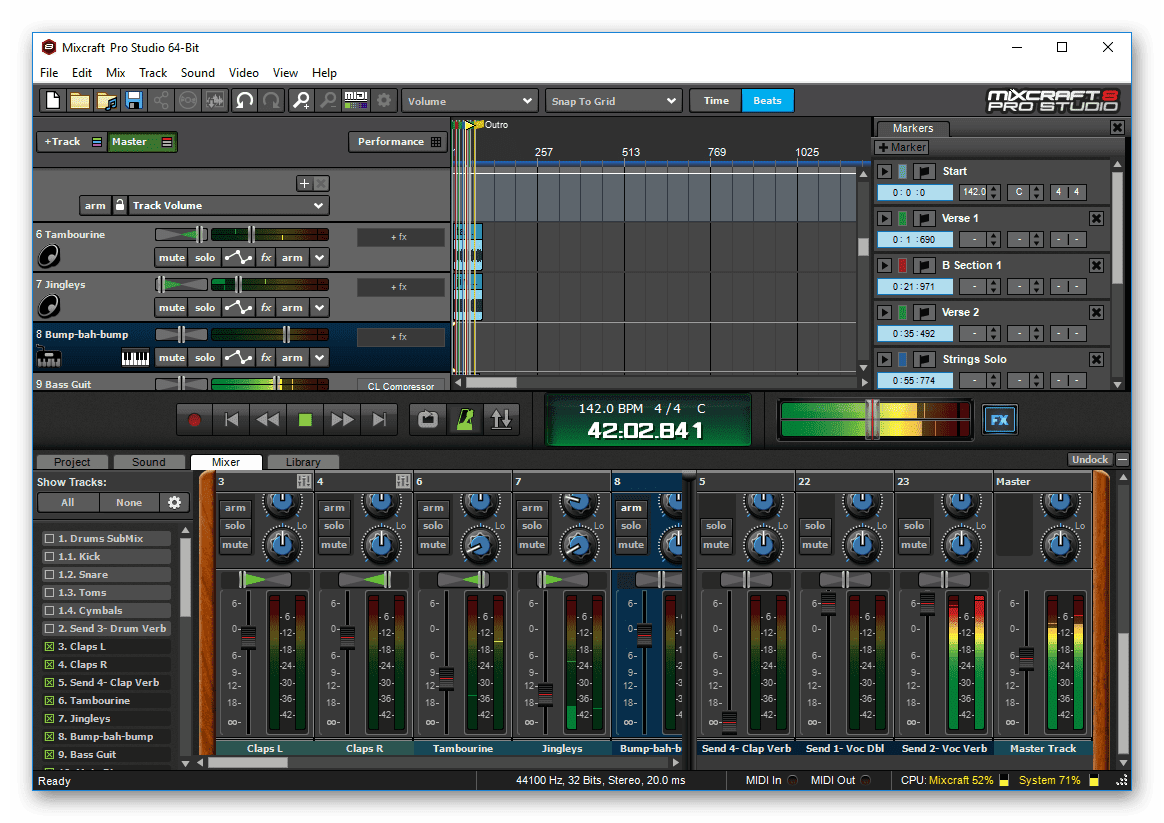
Task: Open the Performance panel button
Action: point(398,142)
